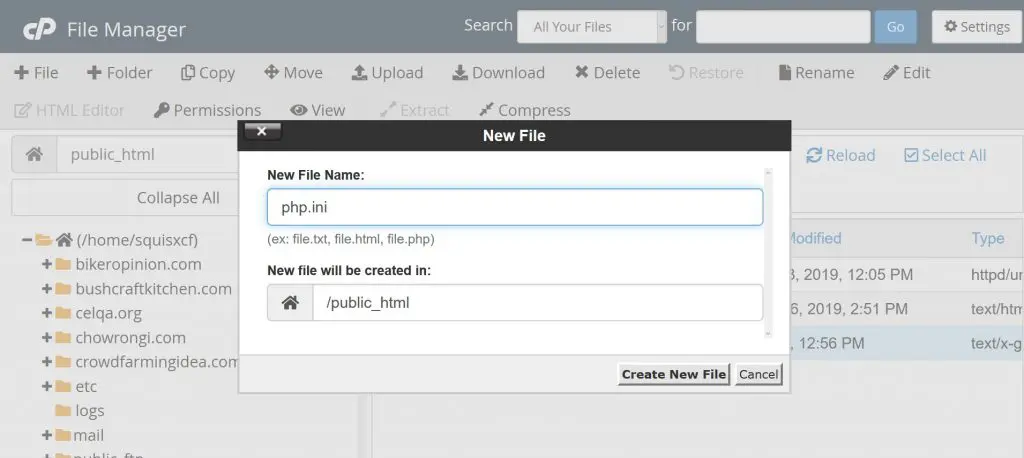
Task: Click the Create New File button
Action: pos(673,374)
